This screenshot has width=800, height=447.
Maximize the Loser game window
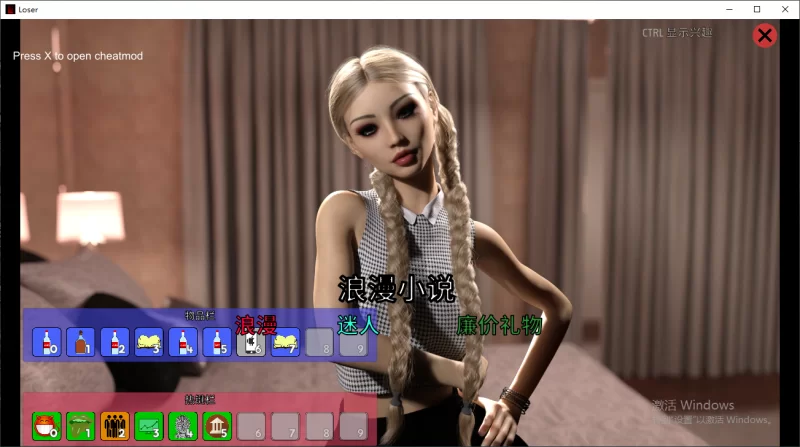[756, 9]
